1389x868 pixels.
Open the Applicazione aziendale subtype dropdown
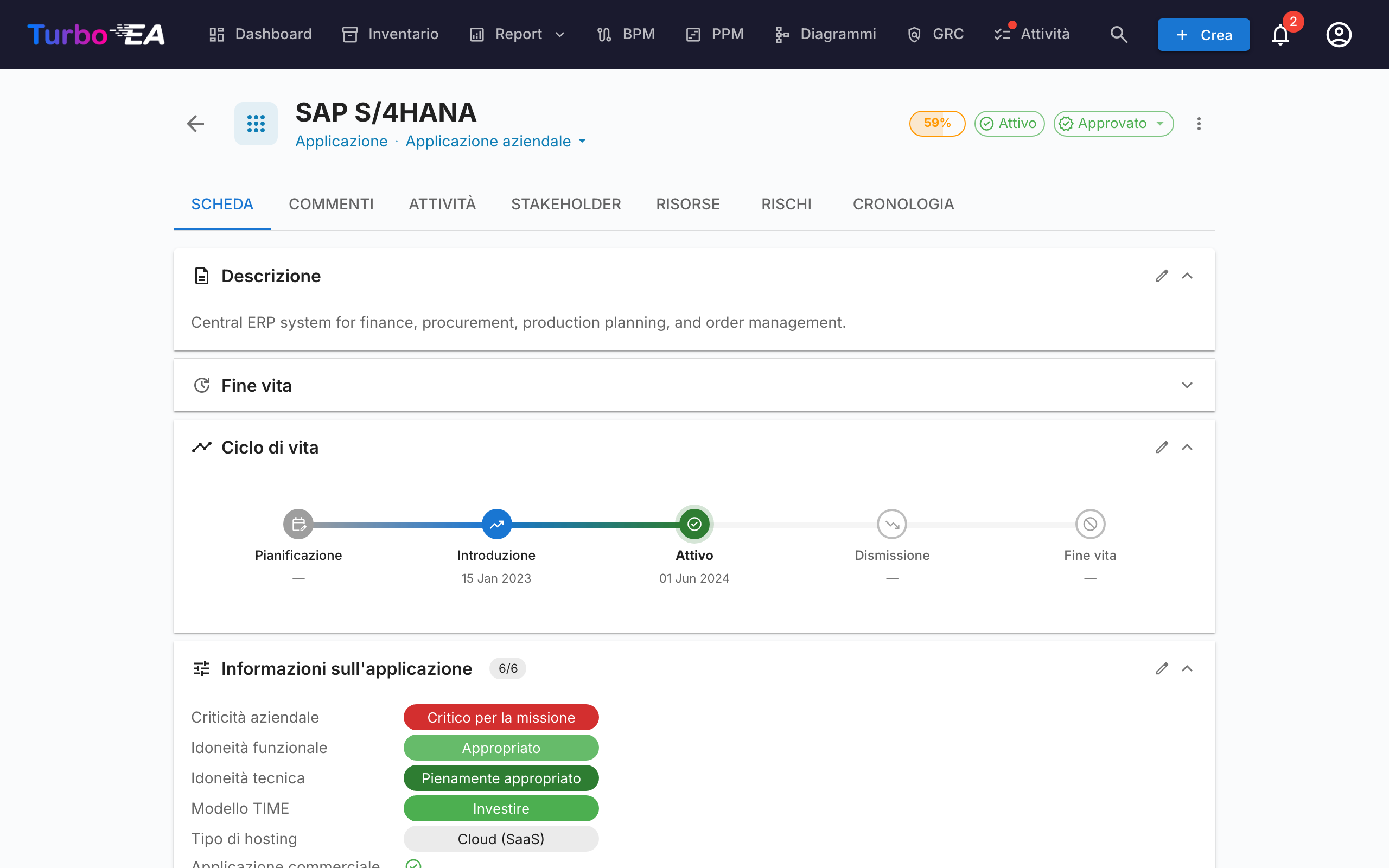[x=496, y=141]
